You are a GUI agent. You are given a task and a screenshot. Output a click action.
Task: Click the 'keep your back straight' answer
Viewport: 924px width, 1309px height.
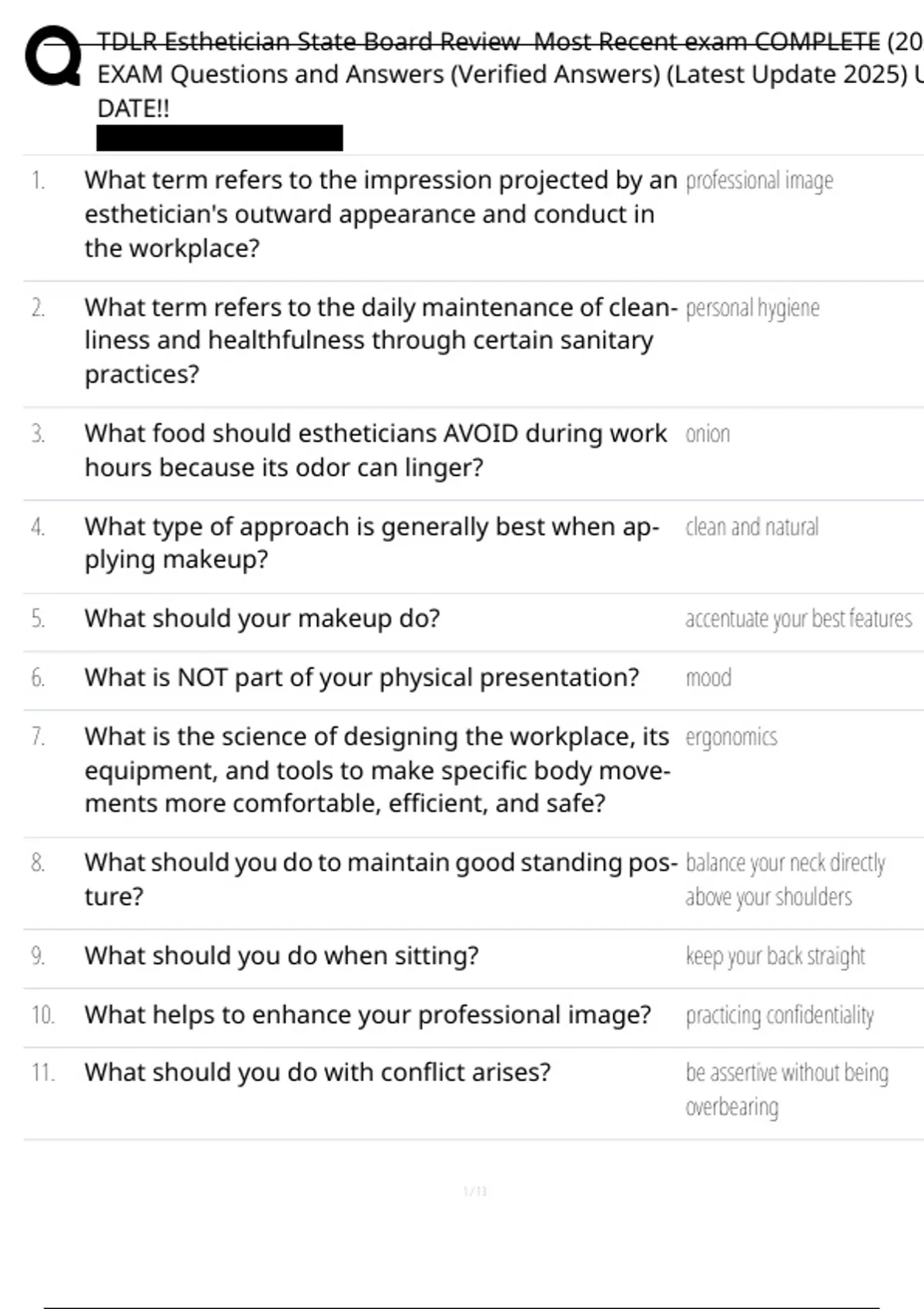click(775, 956)
